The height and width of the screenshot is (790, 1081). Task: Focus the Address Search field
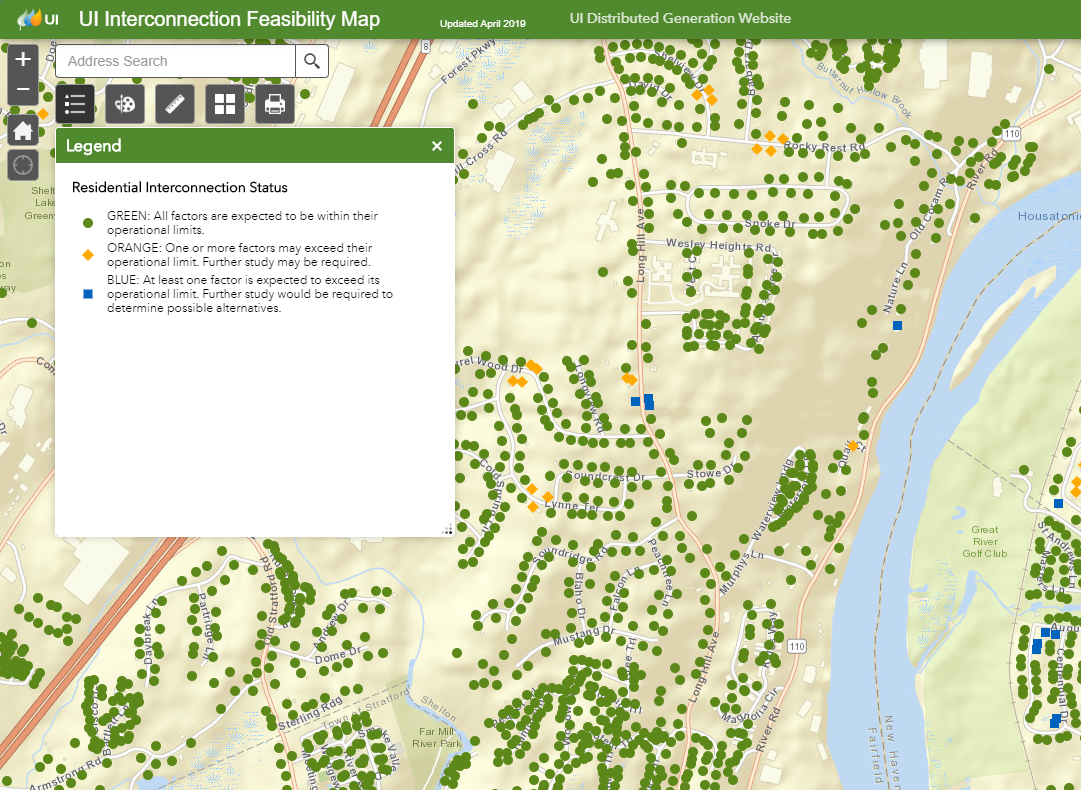pos(176,61)
